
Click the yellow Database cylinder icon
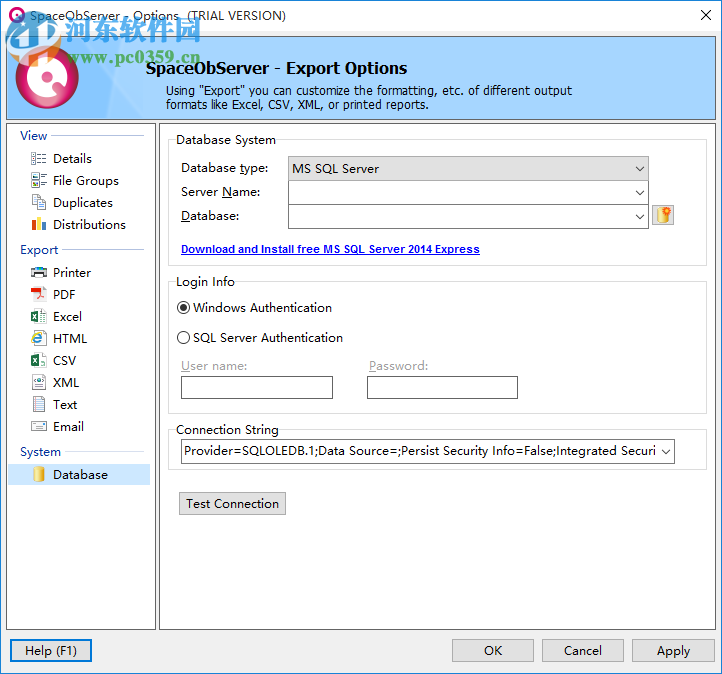(39, 475)
